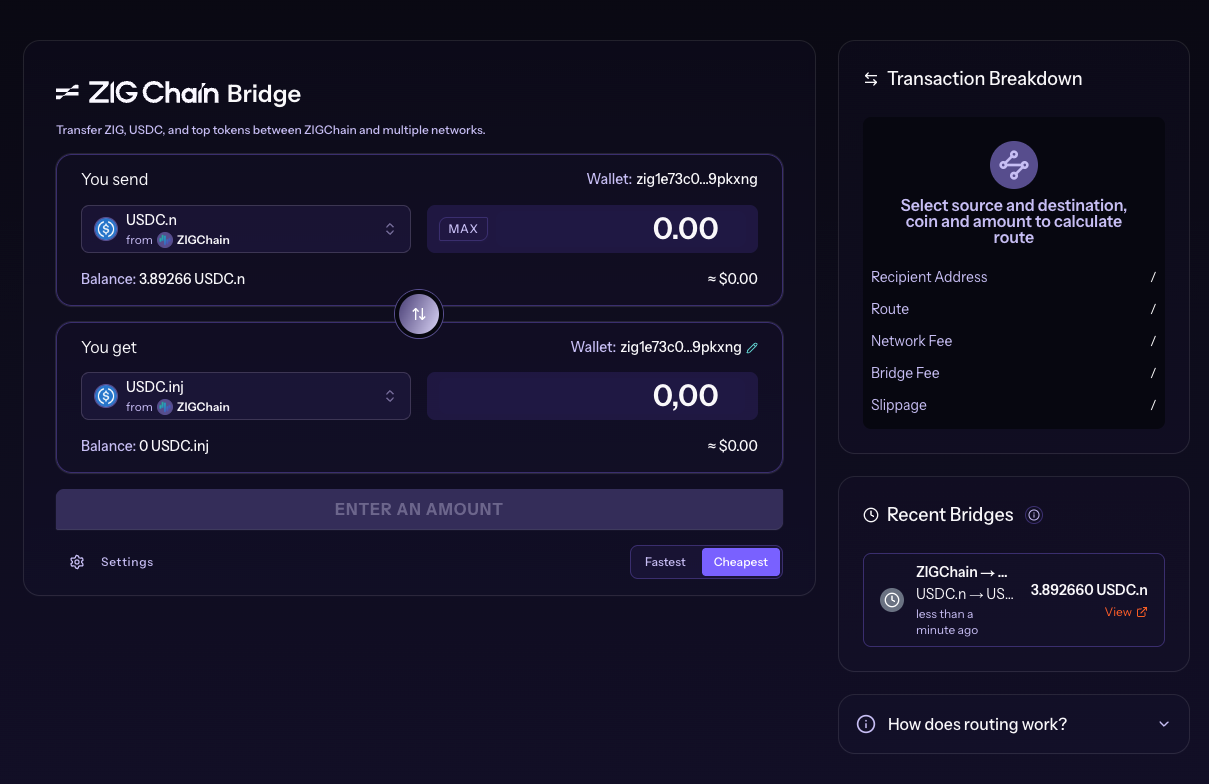Click the chevron arrows on USDC.inj selector
Viewport: 1209px width, 784px height.
tap(390, 396)
